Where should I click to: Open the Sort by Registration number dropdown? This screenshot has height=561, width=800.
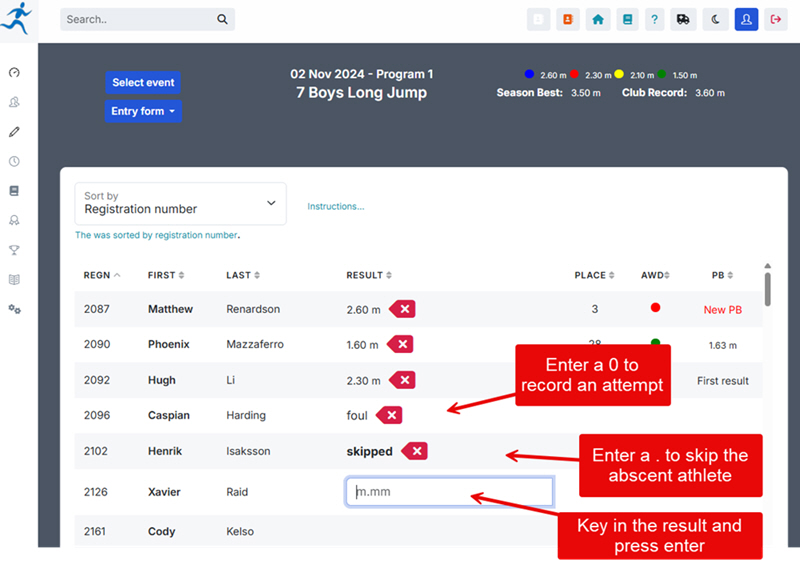(180, 203)
